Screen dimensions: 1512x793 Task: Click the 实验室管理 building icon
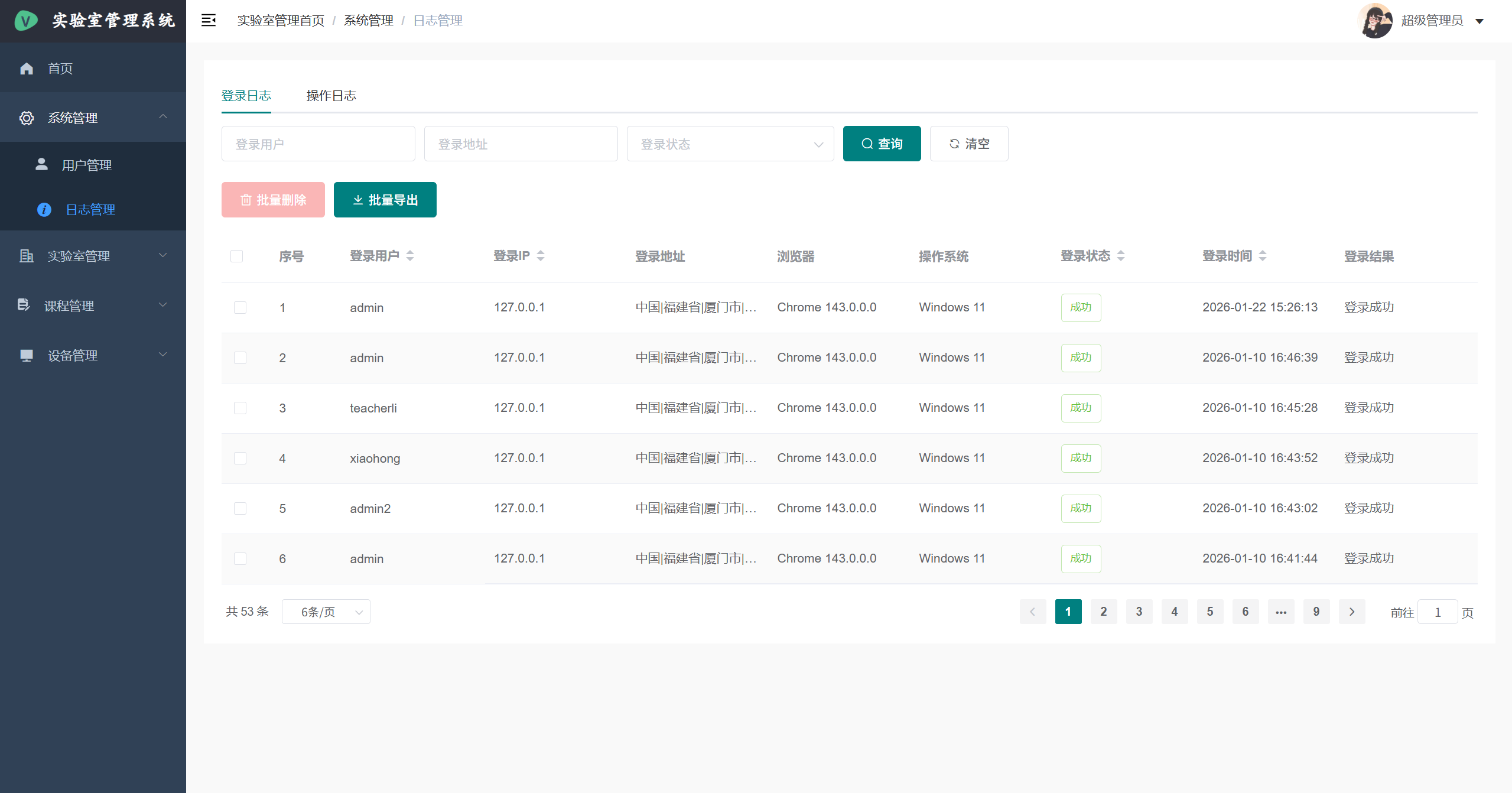pos(27,256)
